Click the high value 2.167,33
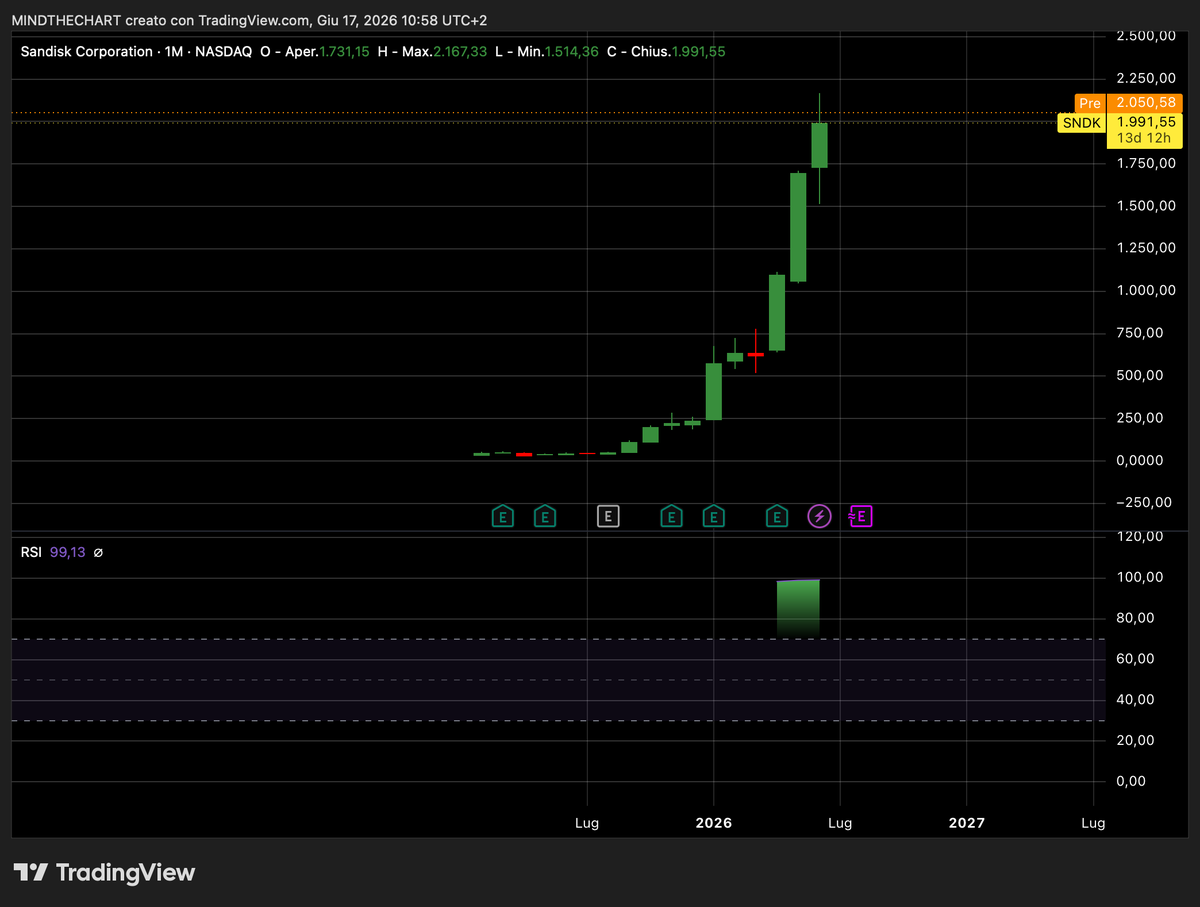This screenshot has height=907, width=1200. click(458, 51)
